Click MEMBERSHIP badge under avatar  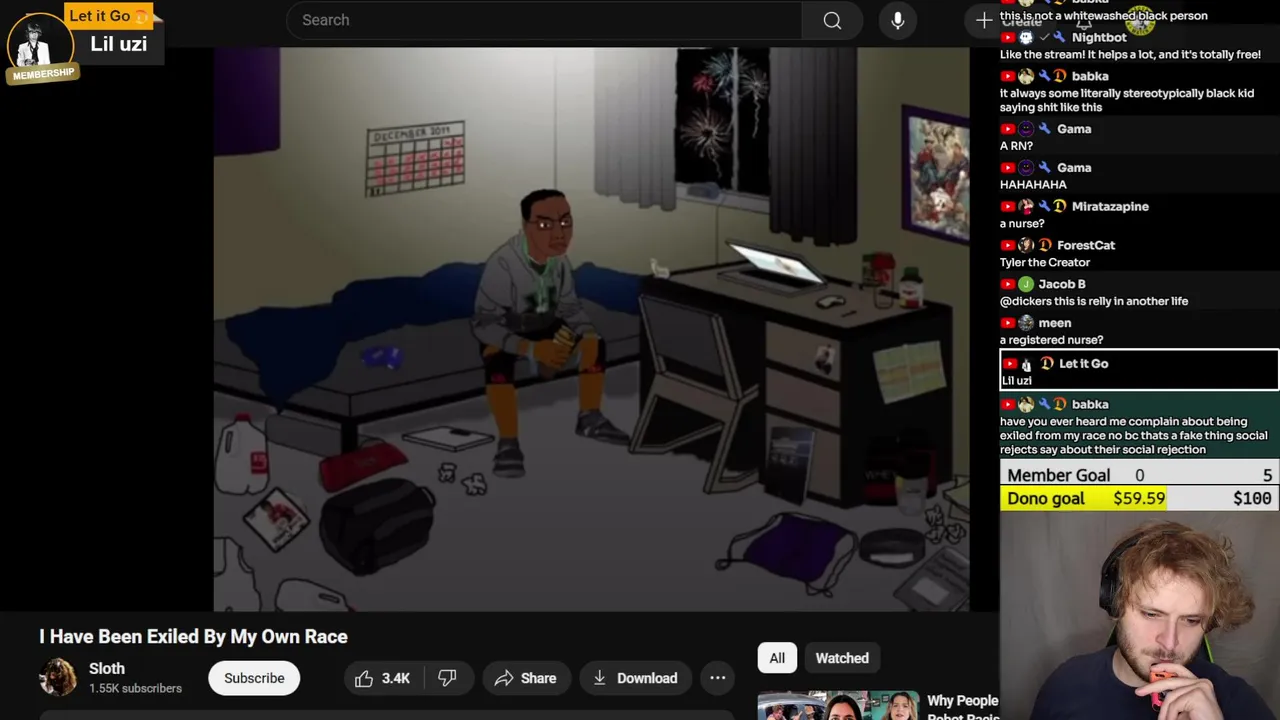point(43,73)
